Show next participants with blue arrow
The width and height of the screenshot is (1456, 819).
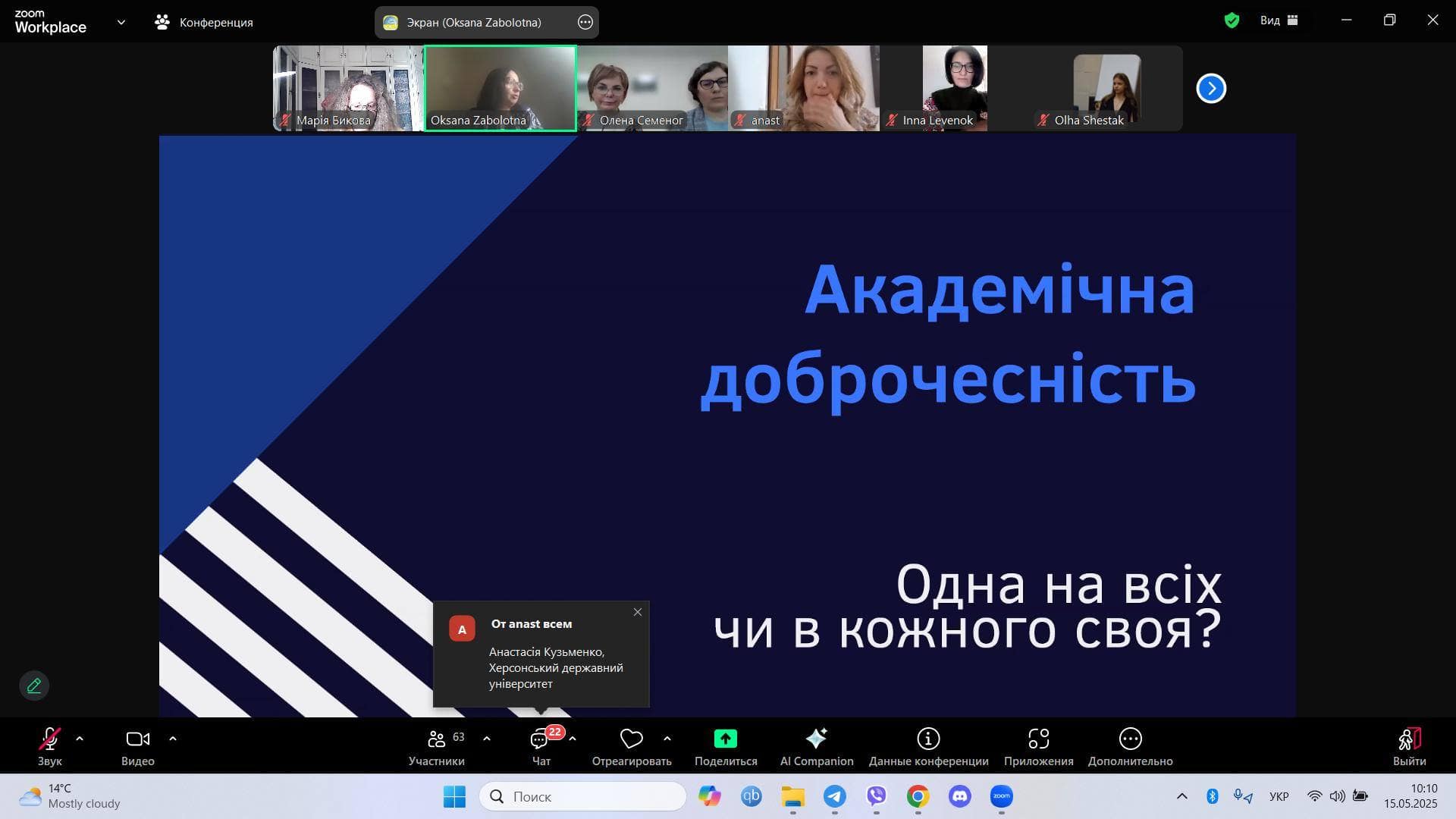pyautogui.click(x=1211, y=89)
